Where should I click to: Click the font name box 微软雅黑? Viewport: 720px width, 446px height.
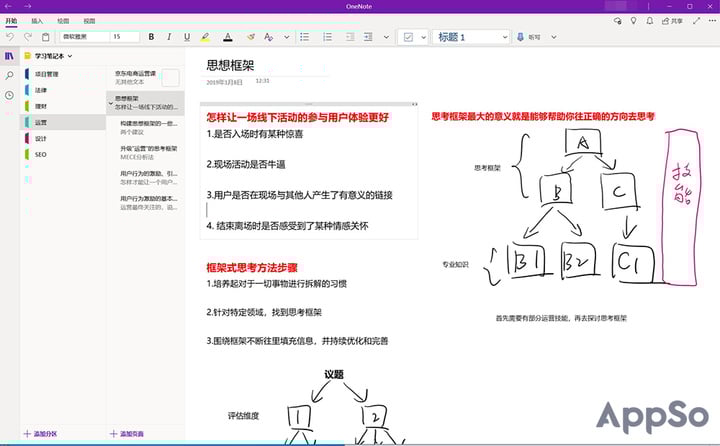point(84,37)
